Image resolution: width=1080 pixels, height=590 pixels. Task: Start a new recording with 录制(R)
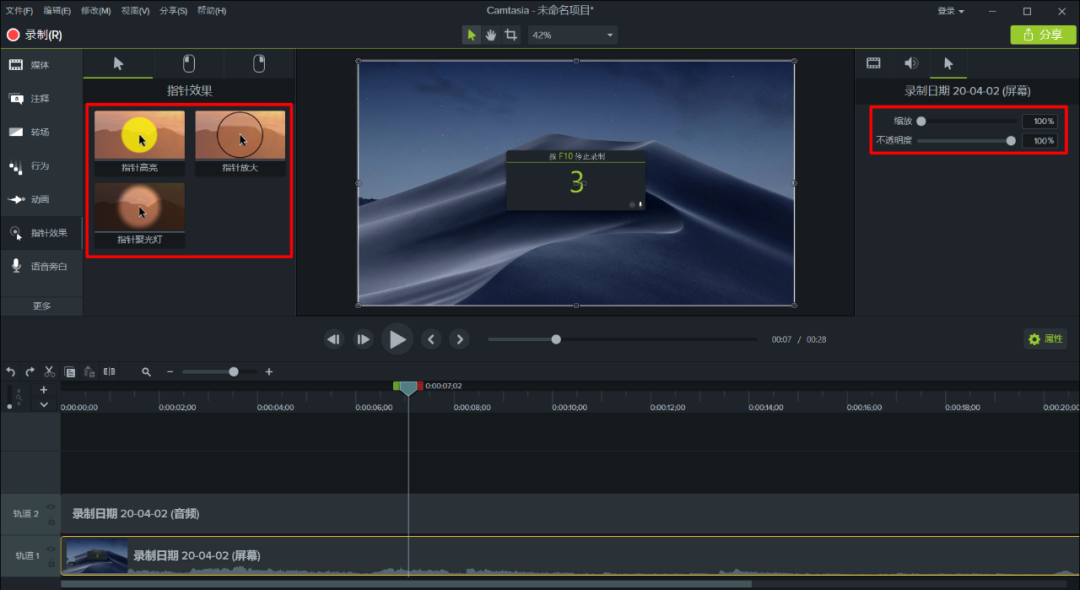[x=34, y=35]
